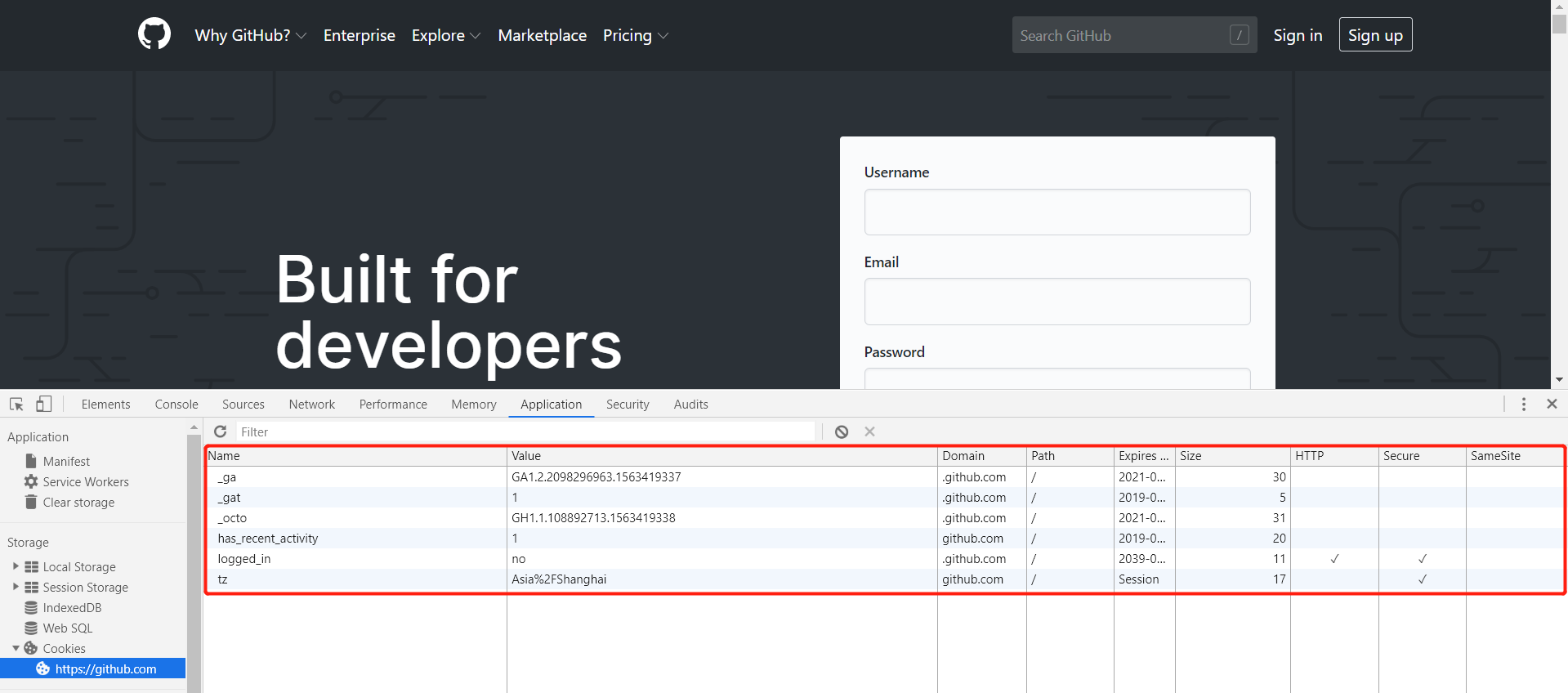Screen dimensions: 1568x693
Task: Open the Pricing dropdown menu
Action: point(636,35)
